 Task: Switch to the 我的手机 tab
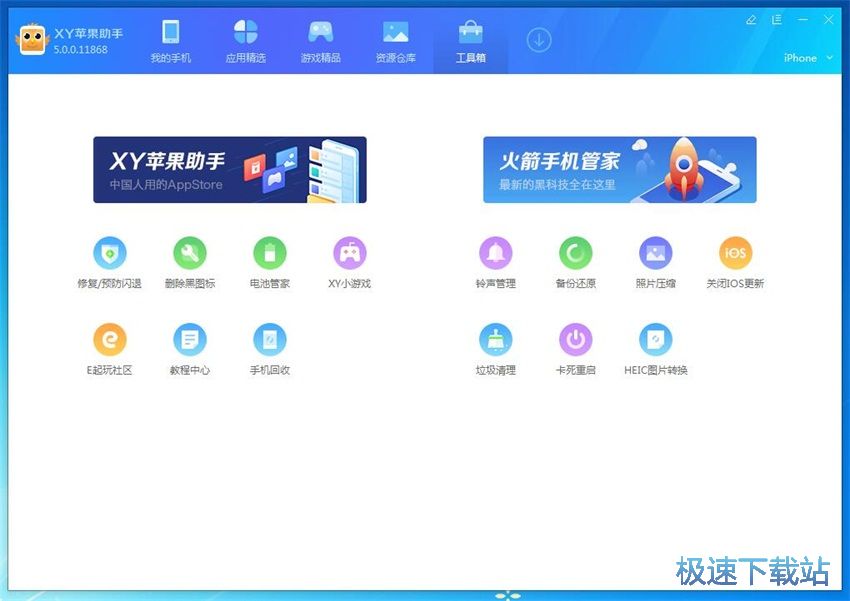coord(171,42)
